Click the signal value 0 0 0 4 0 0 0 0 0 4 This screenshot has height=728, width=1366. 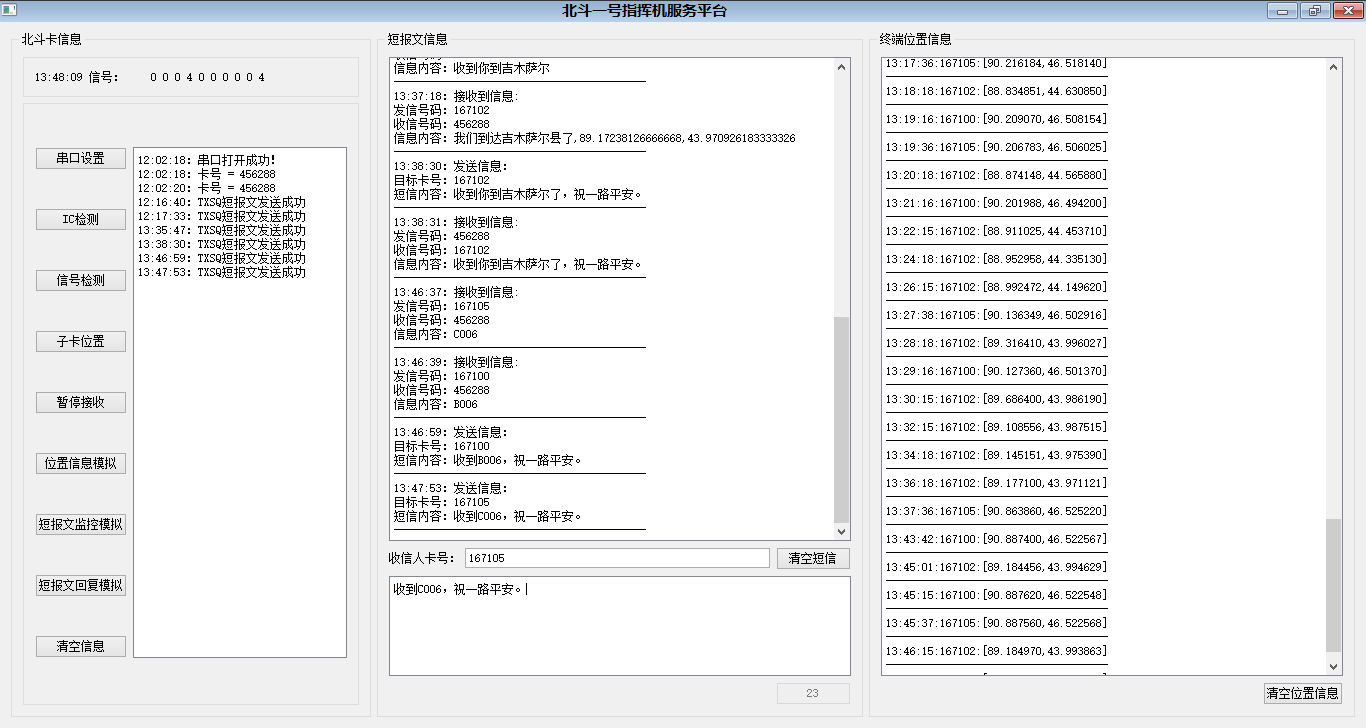[208, 77]
